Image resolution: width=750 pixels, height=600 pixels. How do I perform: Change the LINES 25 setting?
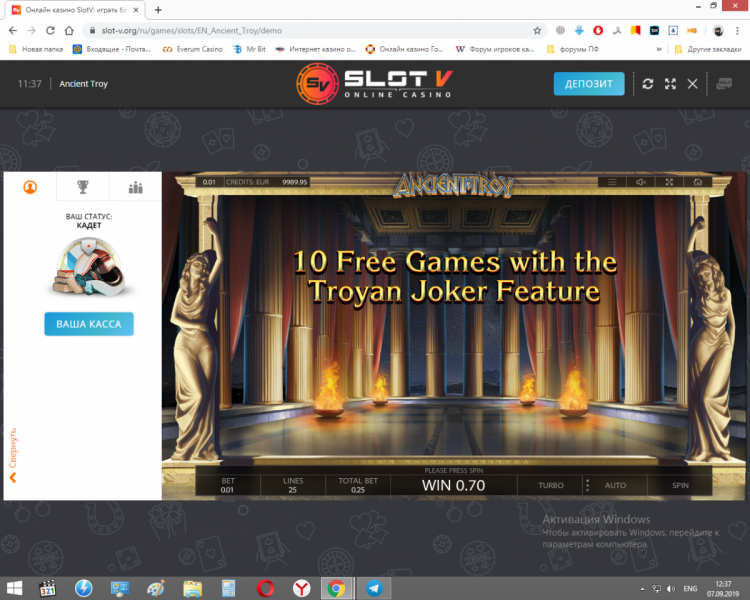[293, 485]
